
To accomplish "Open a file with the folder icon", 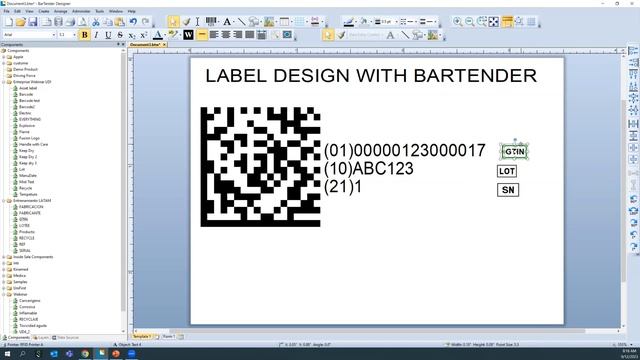I will [21, 22].
